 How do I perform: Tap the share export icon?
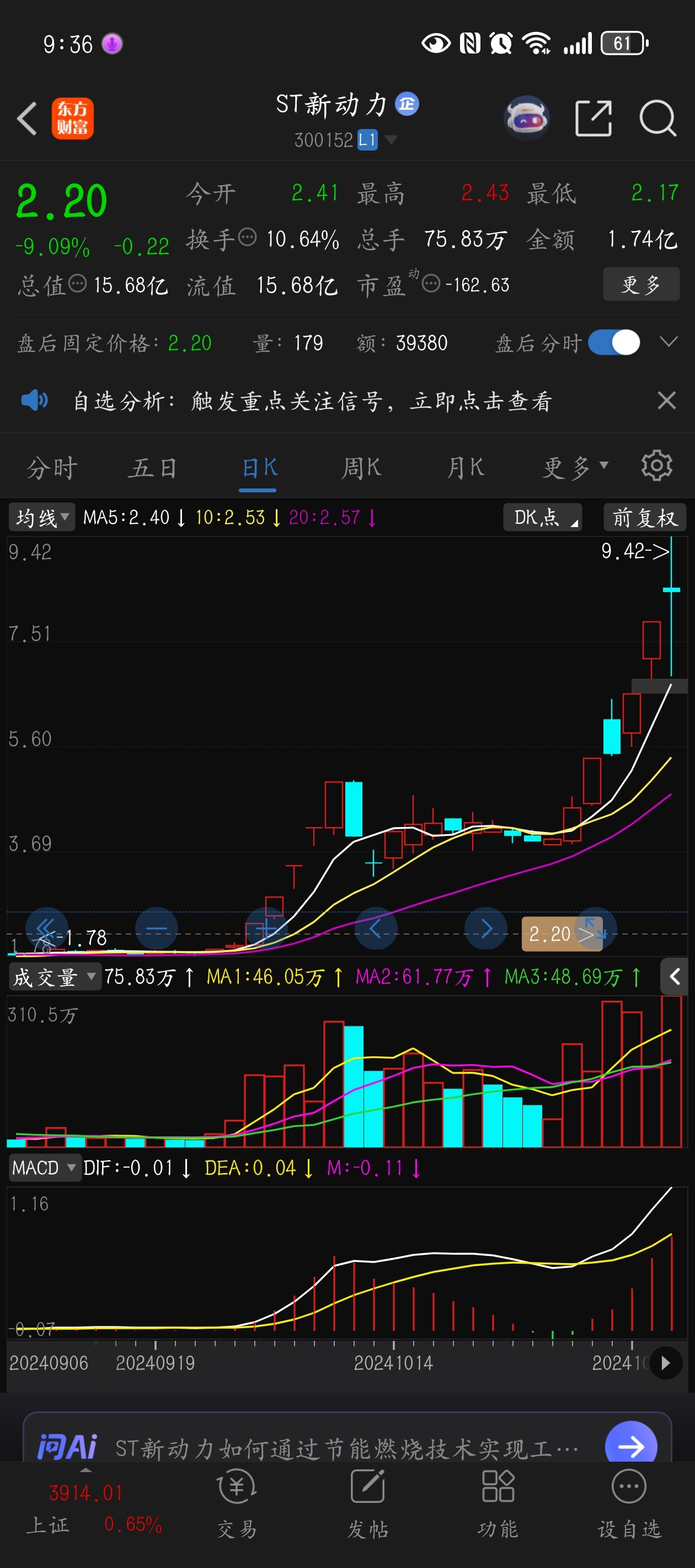coord(594,118)
